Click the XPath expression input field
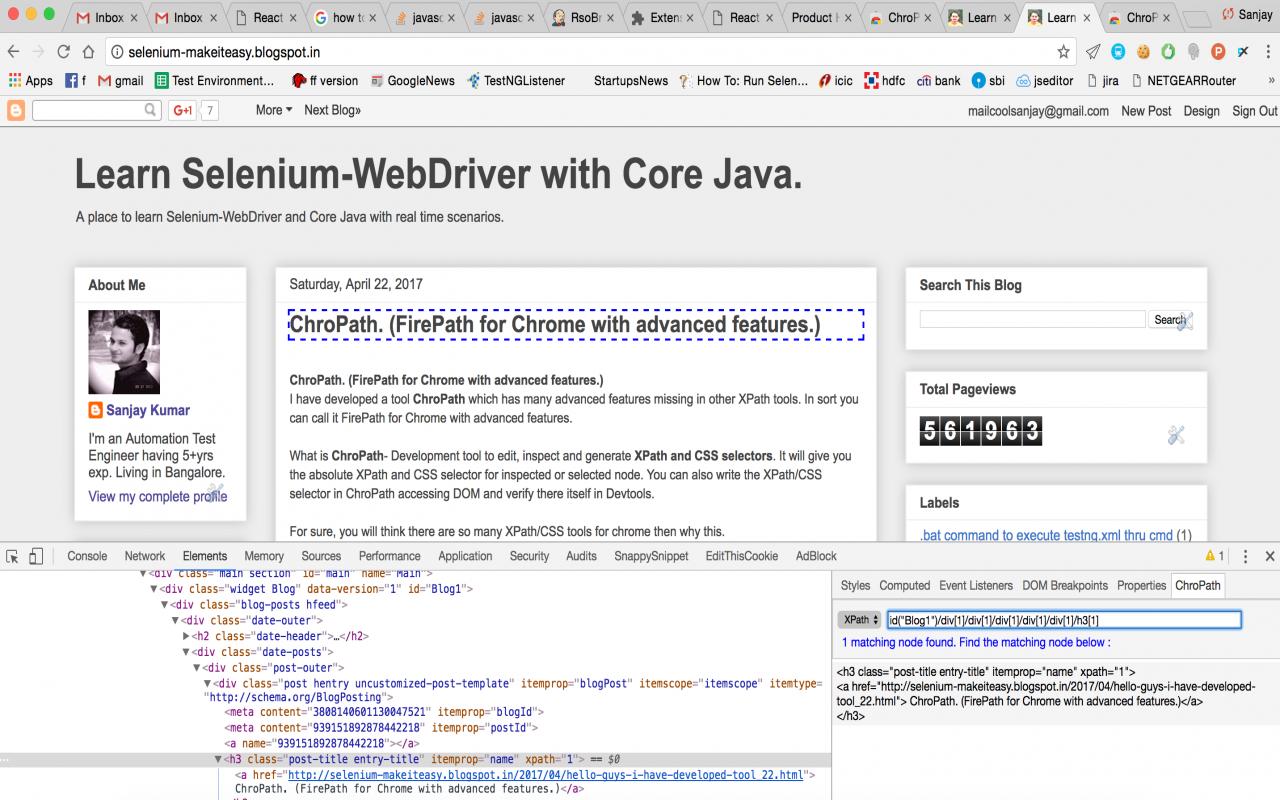Viewport: 1280px width, 800px height. point(1064,620)
